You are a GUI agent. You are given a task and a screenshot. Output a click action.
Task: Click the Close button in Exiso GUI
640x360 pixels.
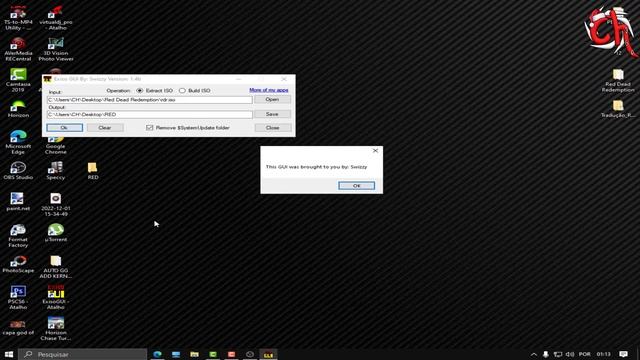(x=273, y=128)
